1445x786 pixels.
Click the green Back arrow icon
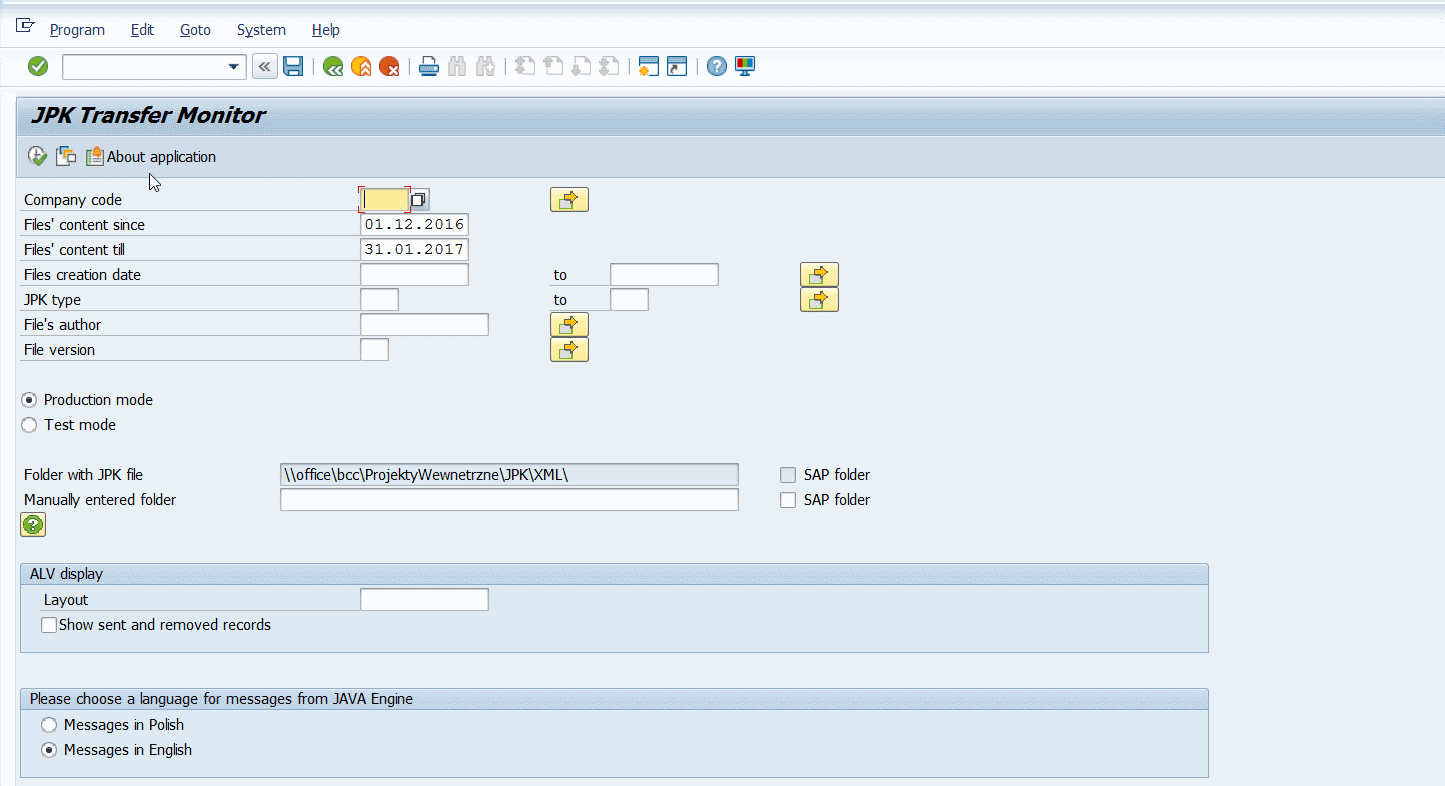click(x=333, y=67)
